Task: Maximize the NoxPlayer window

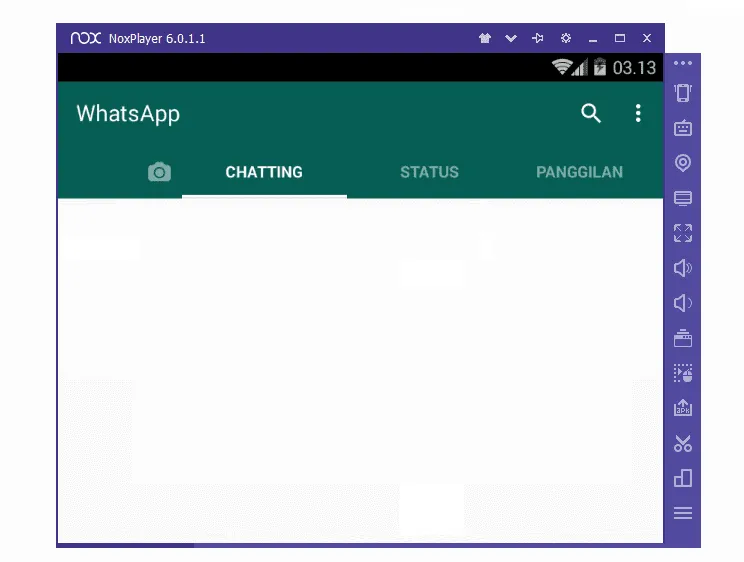Action: [x=620, y=38]
